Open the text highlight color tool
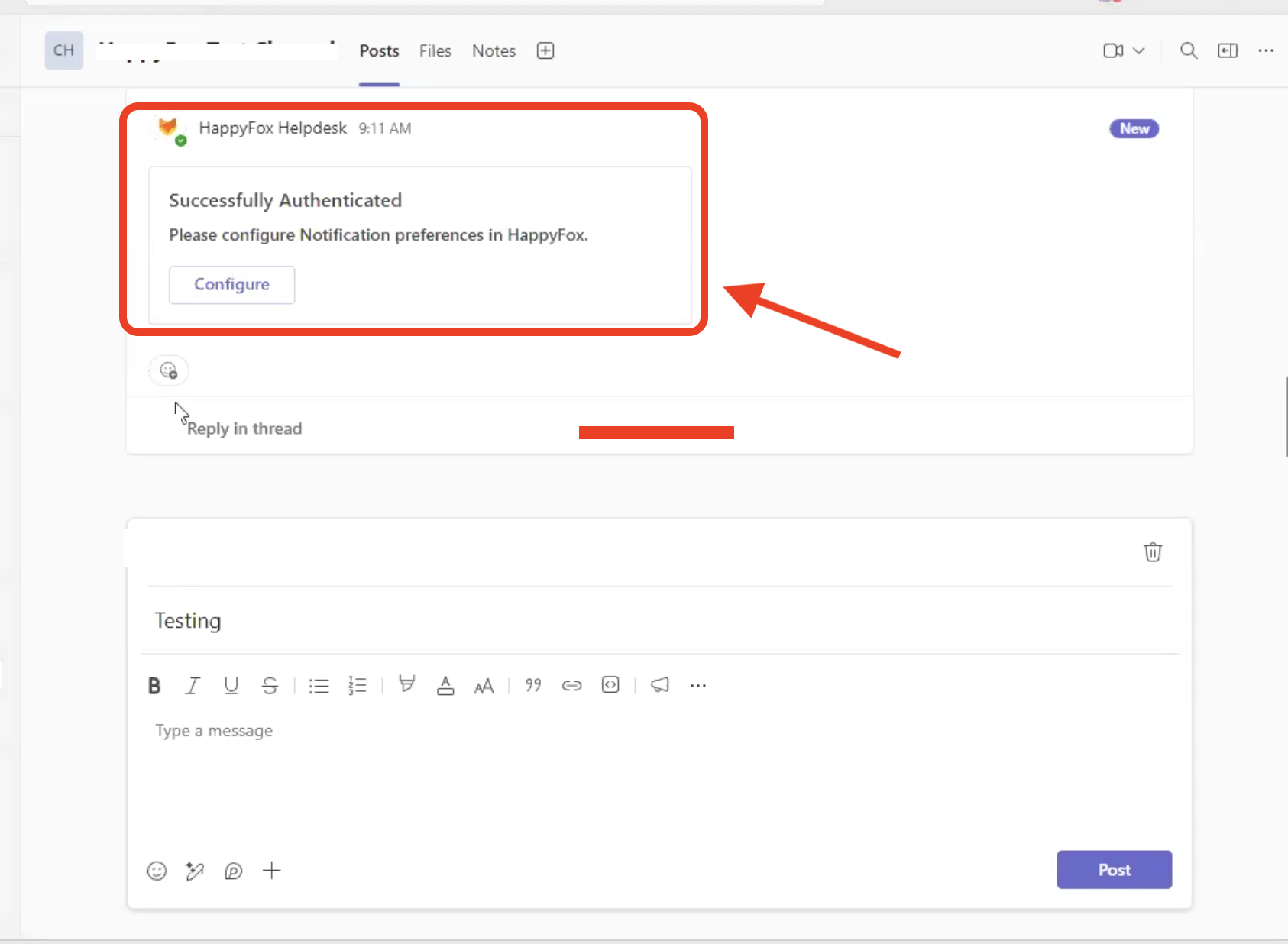1288x944 pixels. click(407, 685)
